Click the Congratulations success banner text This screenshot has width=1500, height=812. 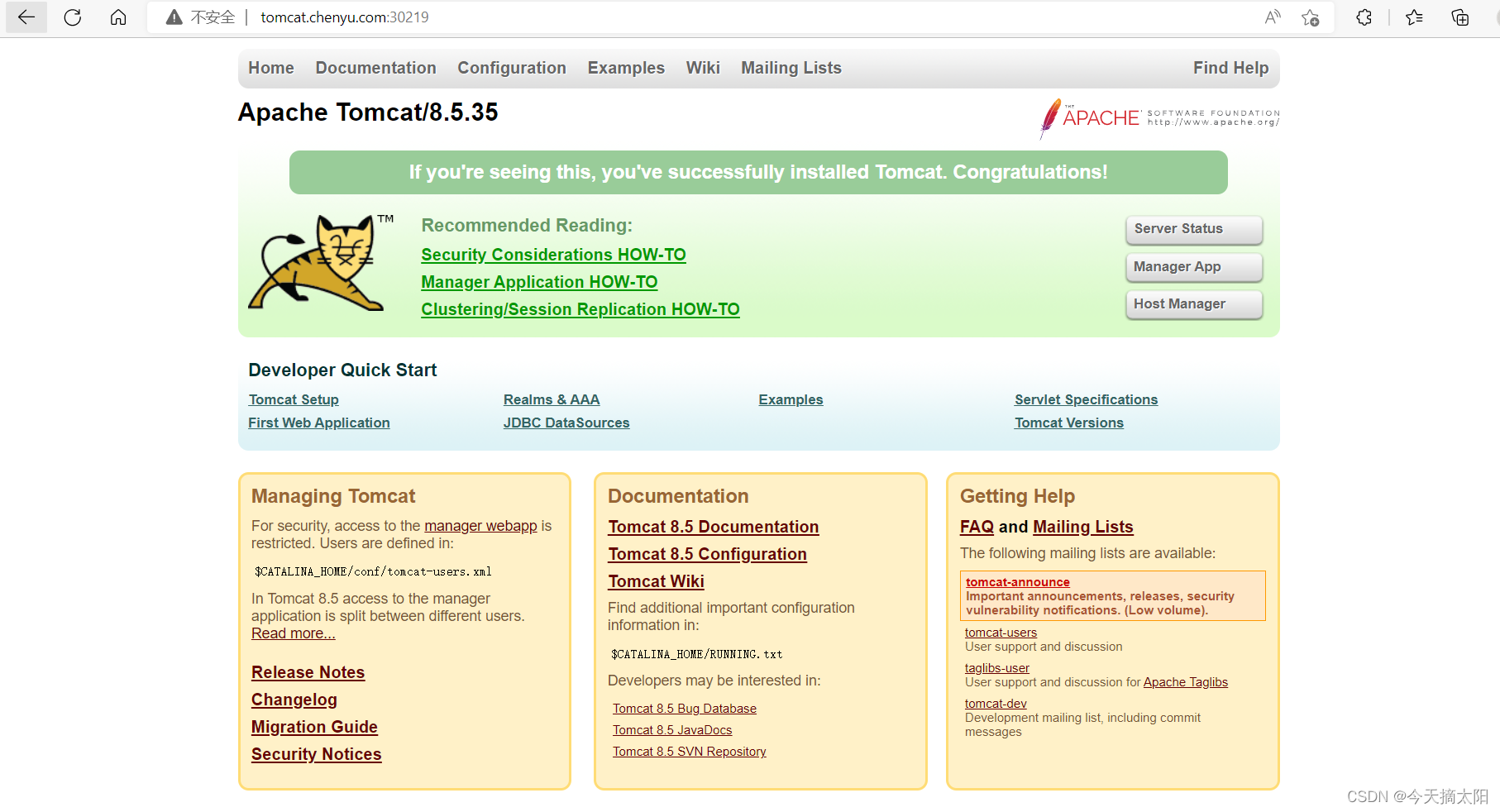pos(758,172)
